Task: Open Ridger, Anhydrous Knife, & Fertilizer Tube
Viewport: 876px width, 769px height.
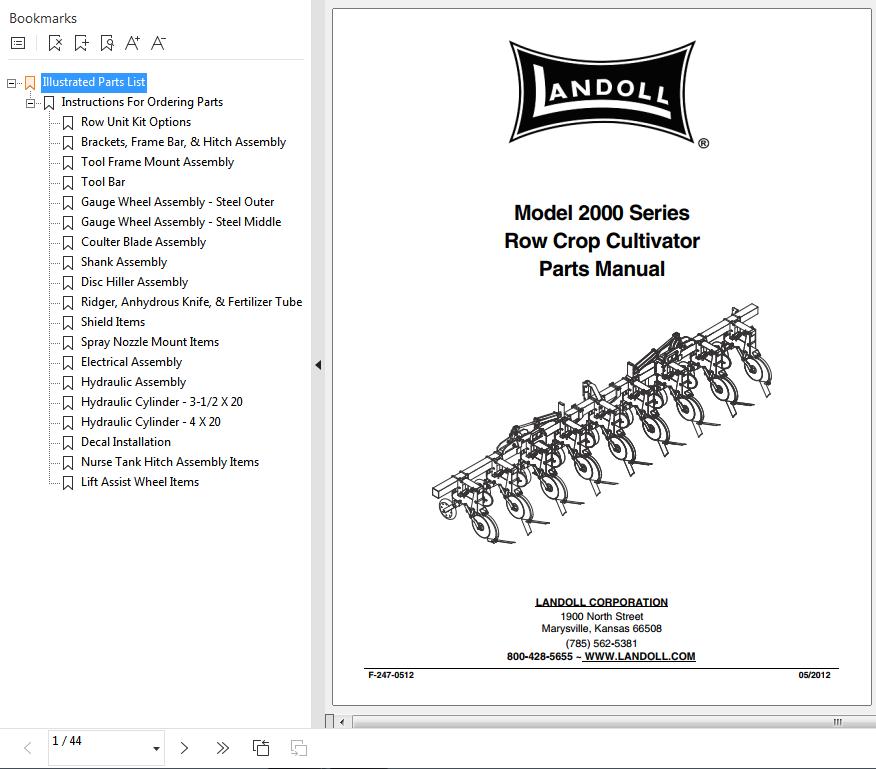Action: pos(191,302)
